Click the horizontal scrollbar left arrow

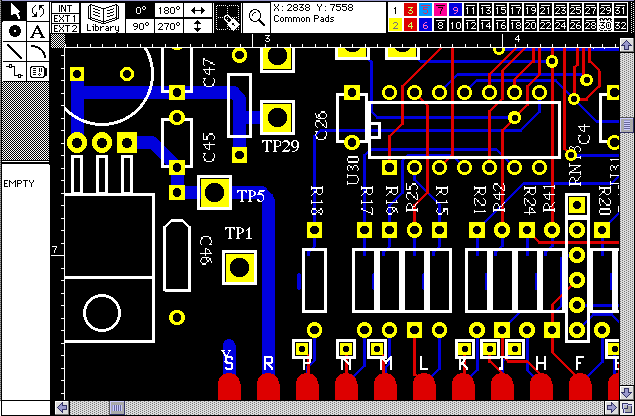click(x=62, y=408)
